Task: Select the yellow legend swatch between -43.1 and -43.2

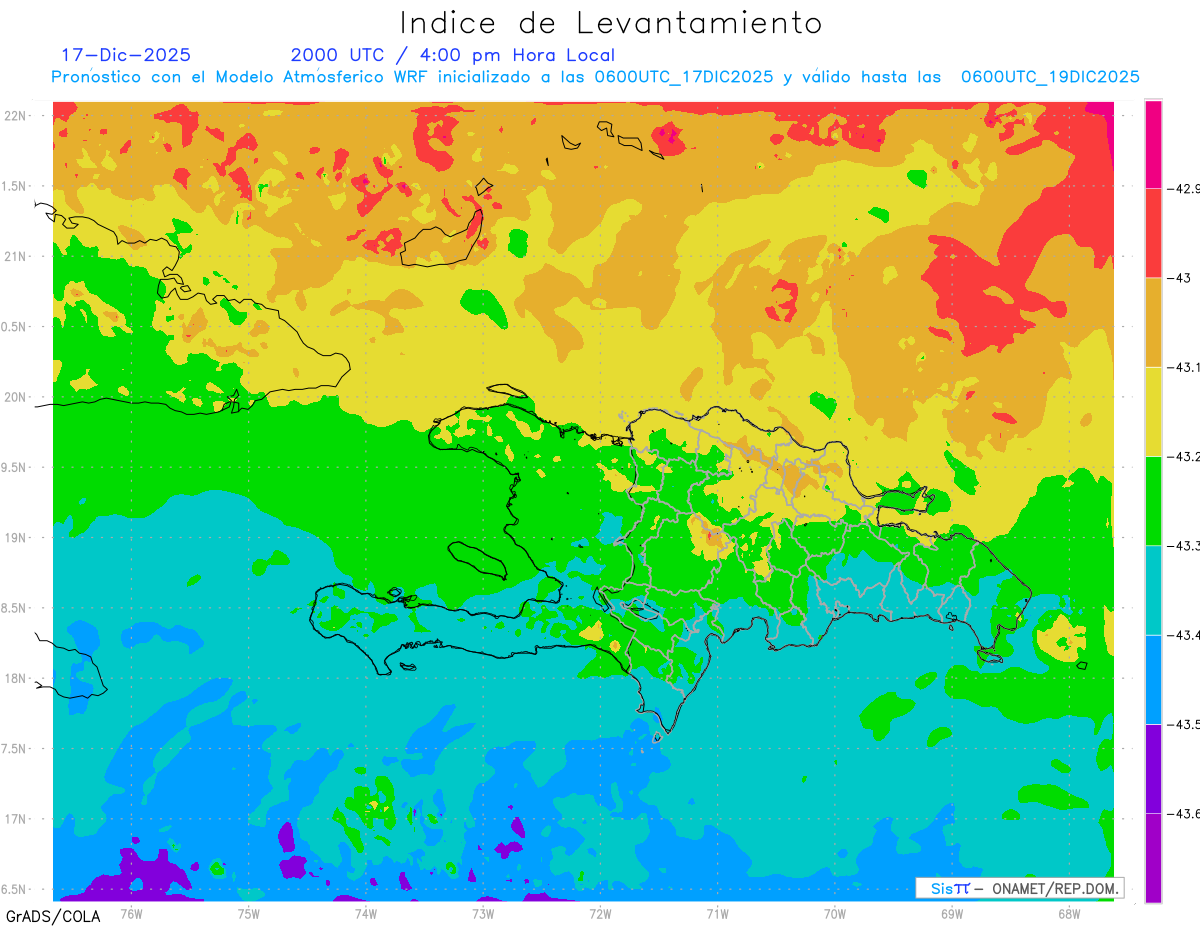Action: coord(1153,411)
